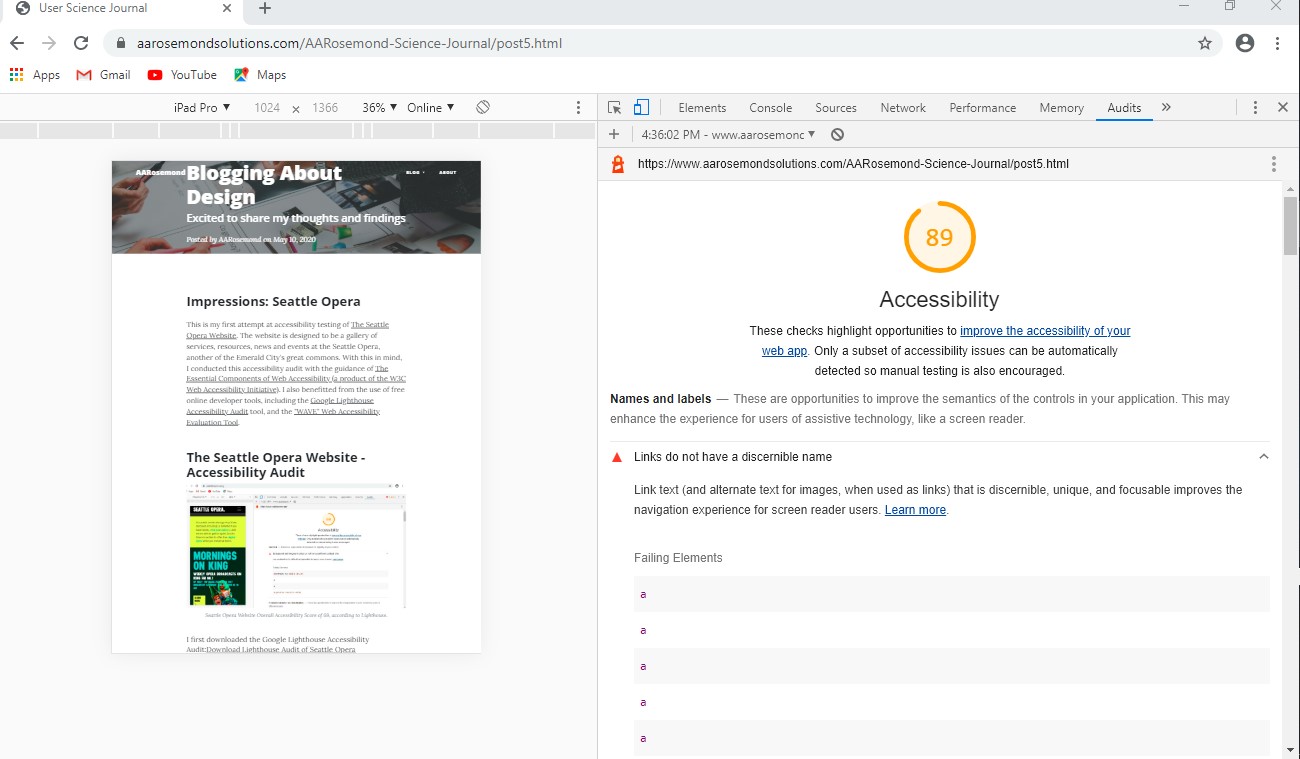
Task: Open the 36% zoom level dropdown
Action: click(378, 107)
